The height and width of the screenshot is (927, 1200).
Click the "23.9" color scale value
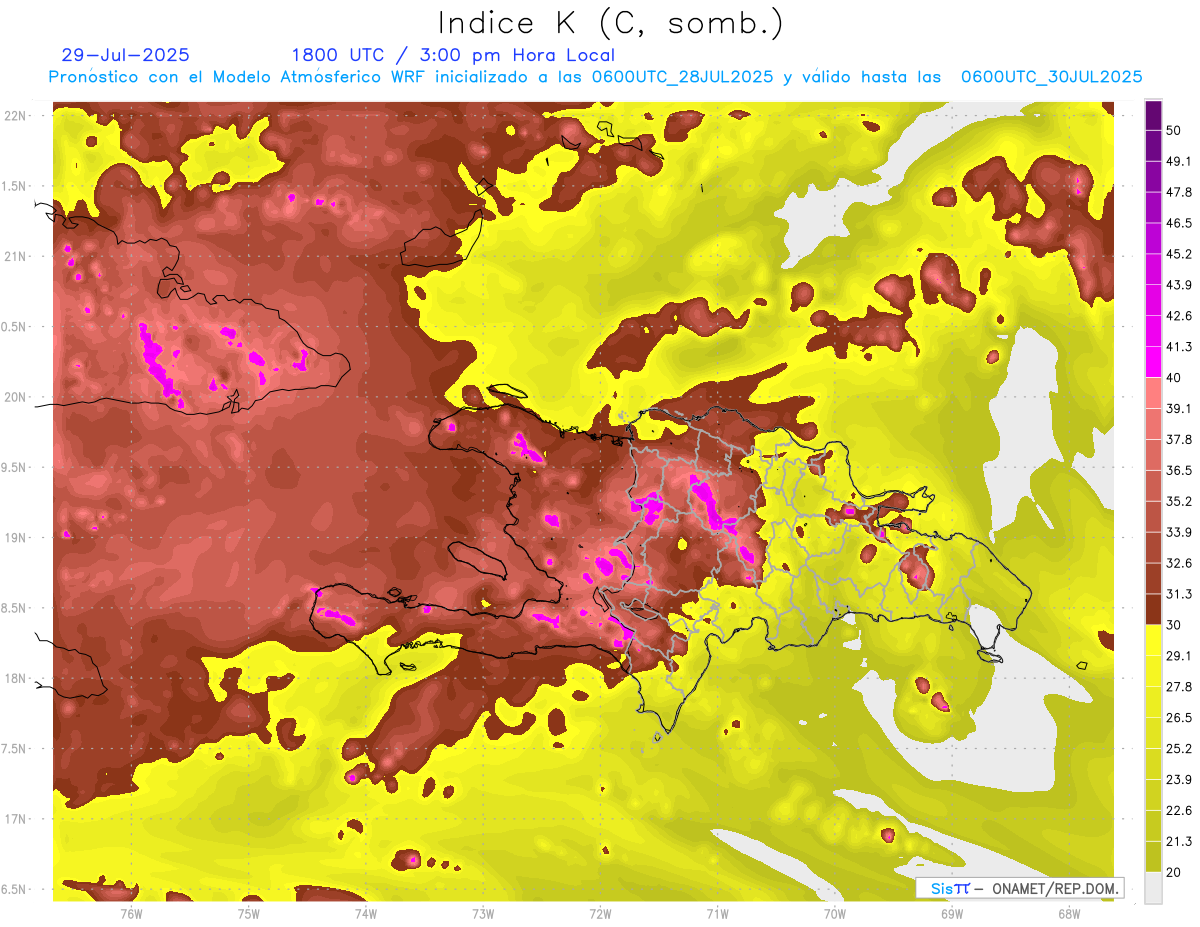click(1179, 780)
